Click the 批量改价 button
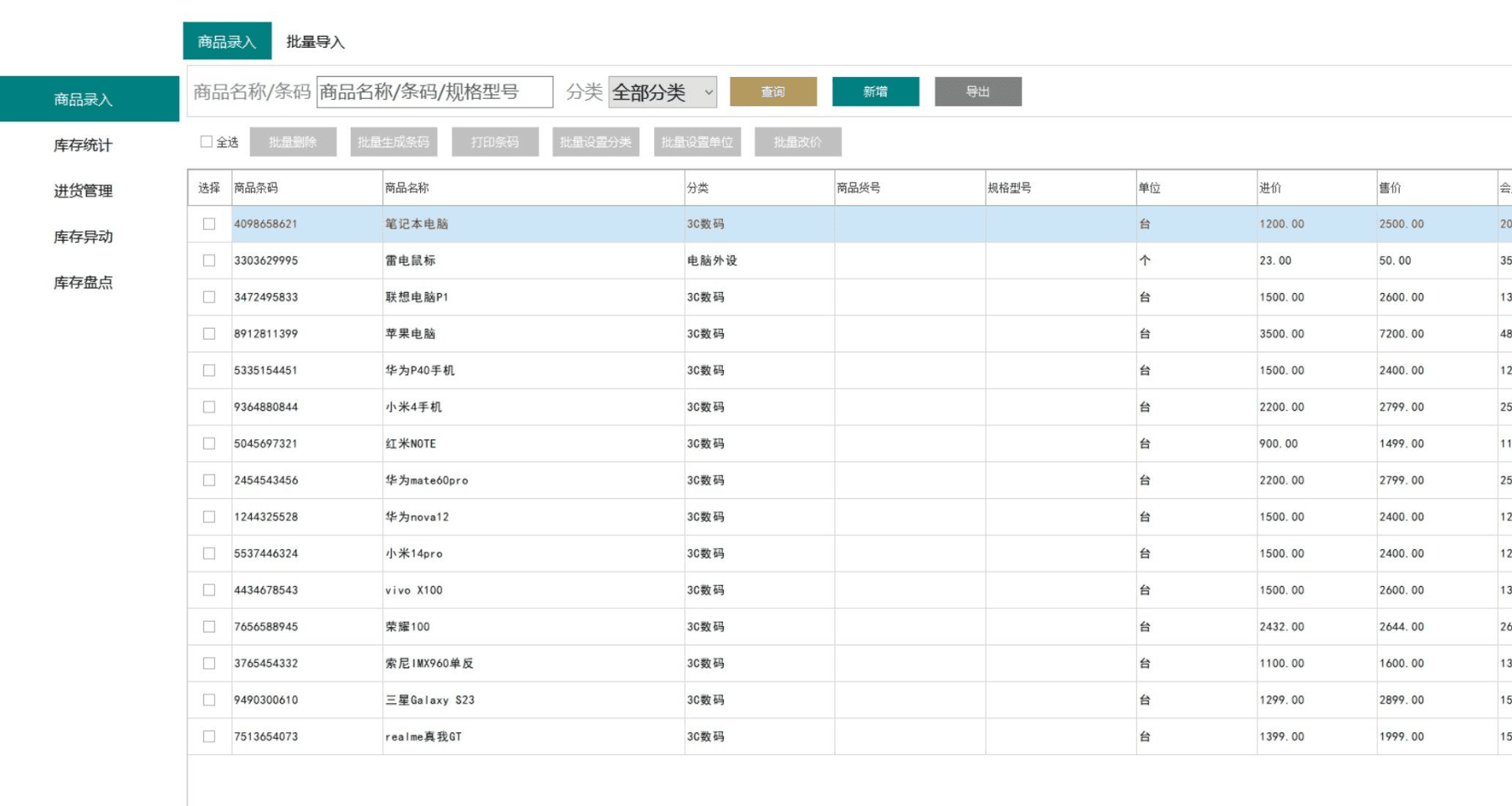Viewport: 1512px width, 806px height. coord(797,142)
